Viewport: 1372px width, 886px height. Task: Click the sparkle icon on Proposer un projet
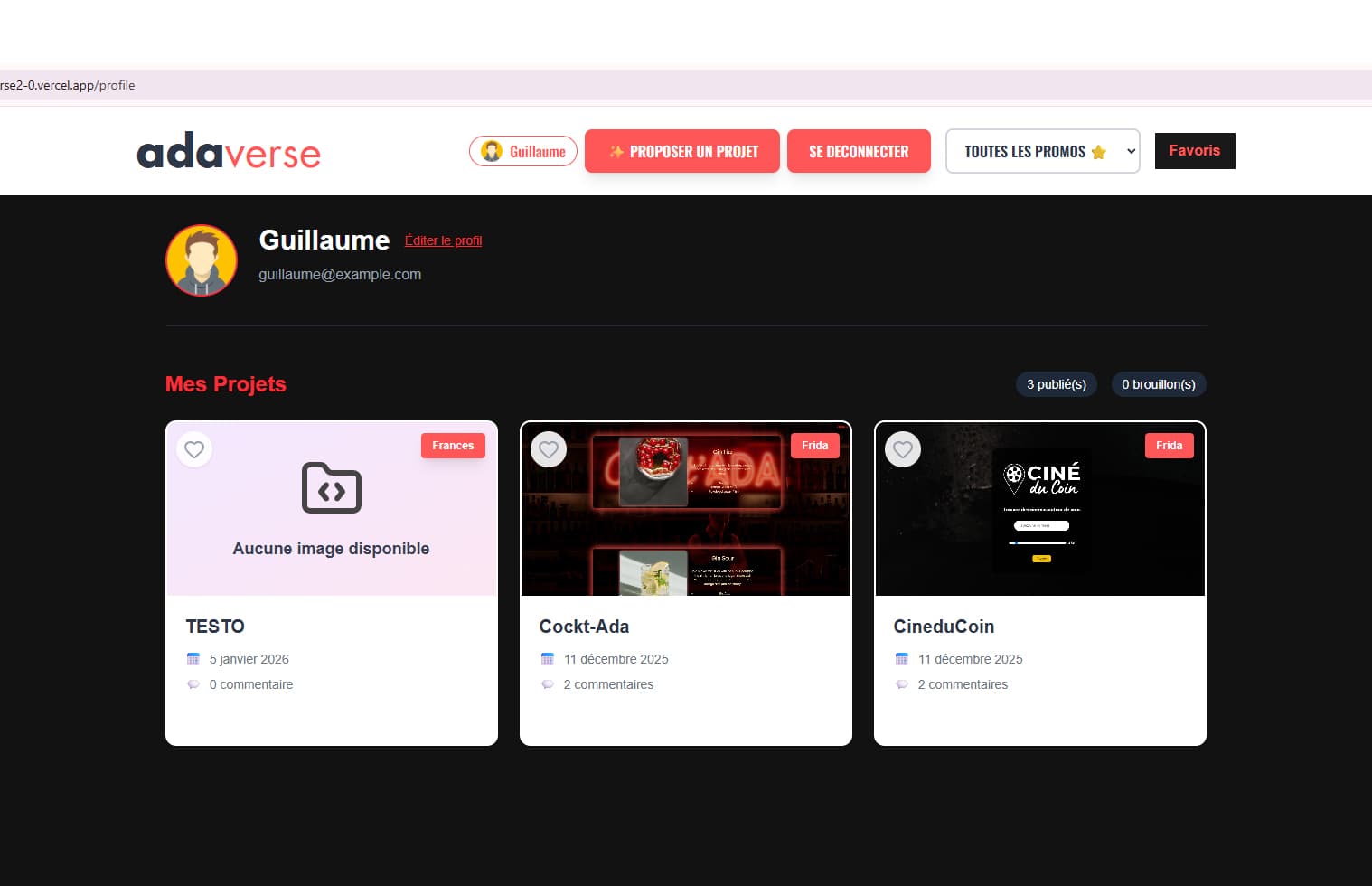pos(619,151)
